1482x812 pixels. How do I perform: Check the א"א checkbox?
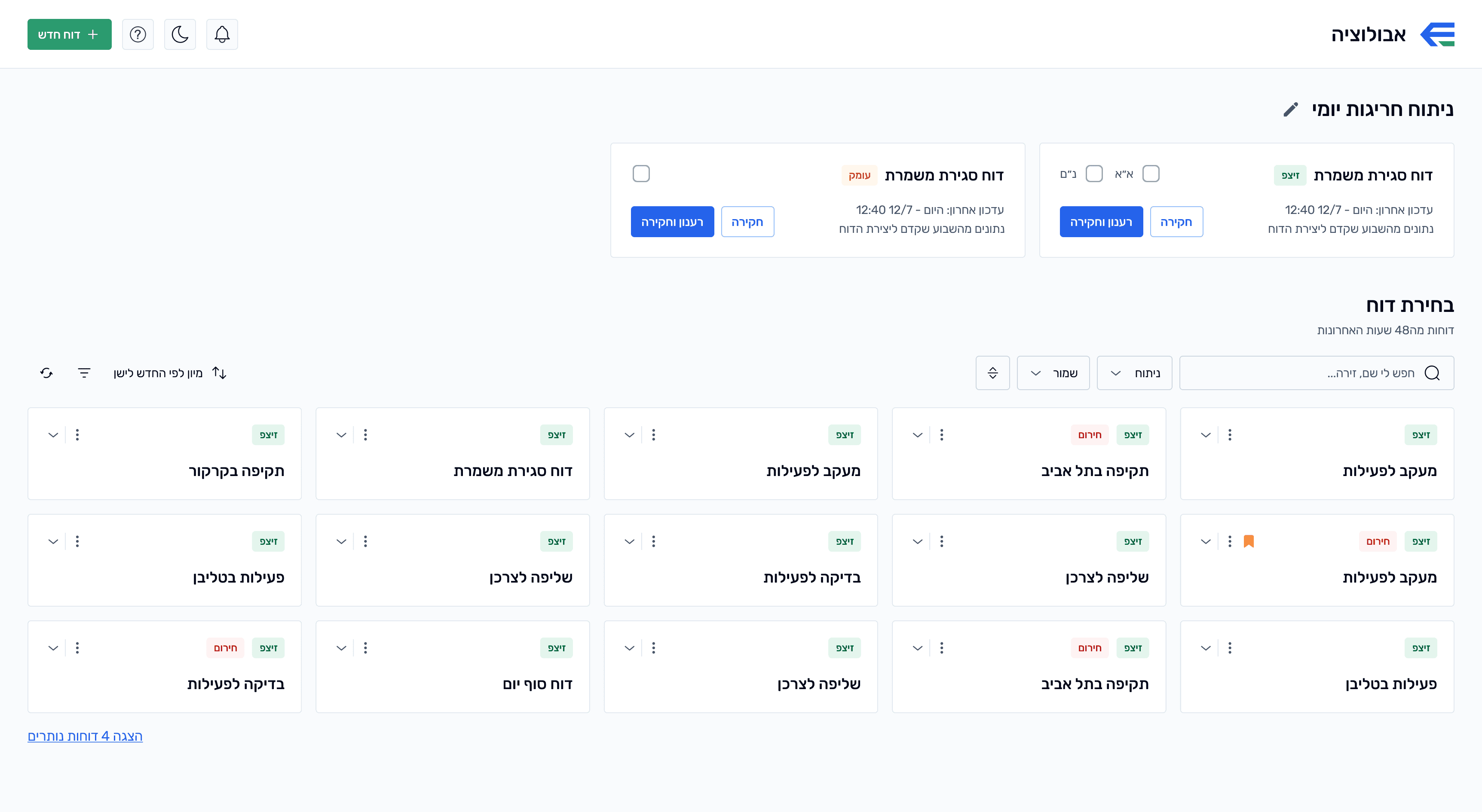click(1151, 174)
